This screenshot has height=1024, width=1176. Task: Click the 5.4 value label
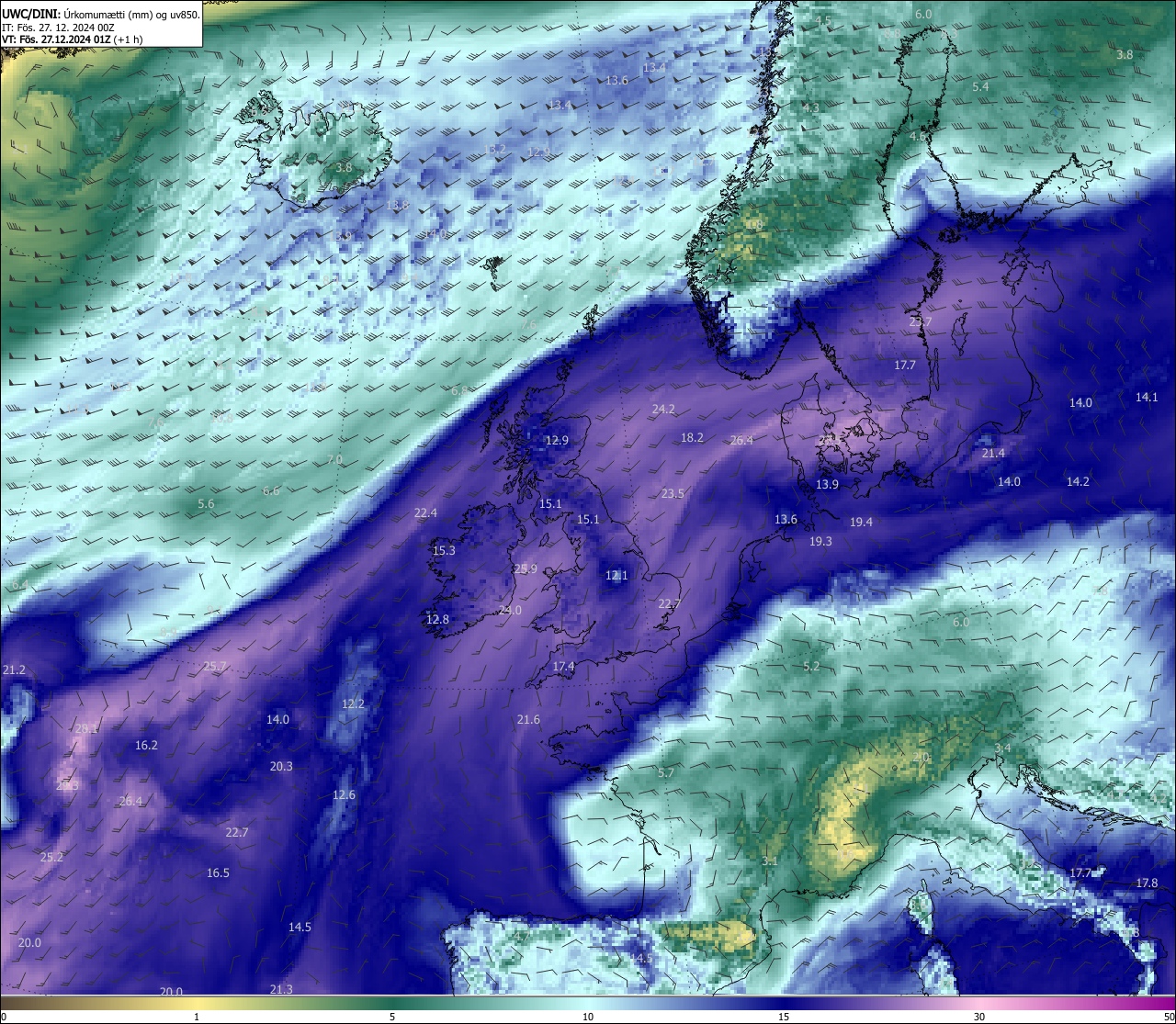pos(980,86)
